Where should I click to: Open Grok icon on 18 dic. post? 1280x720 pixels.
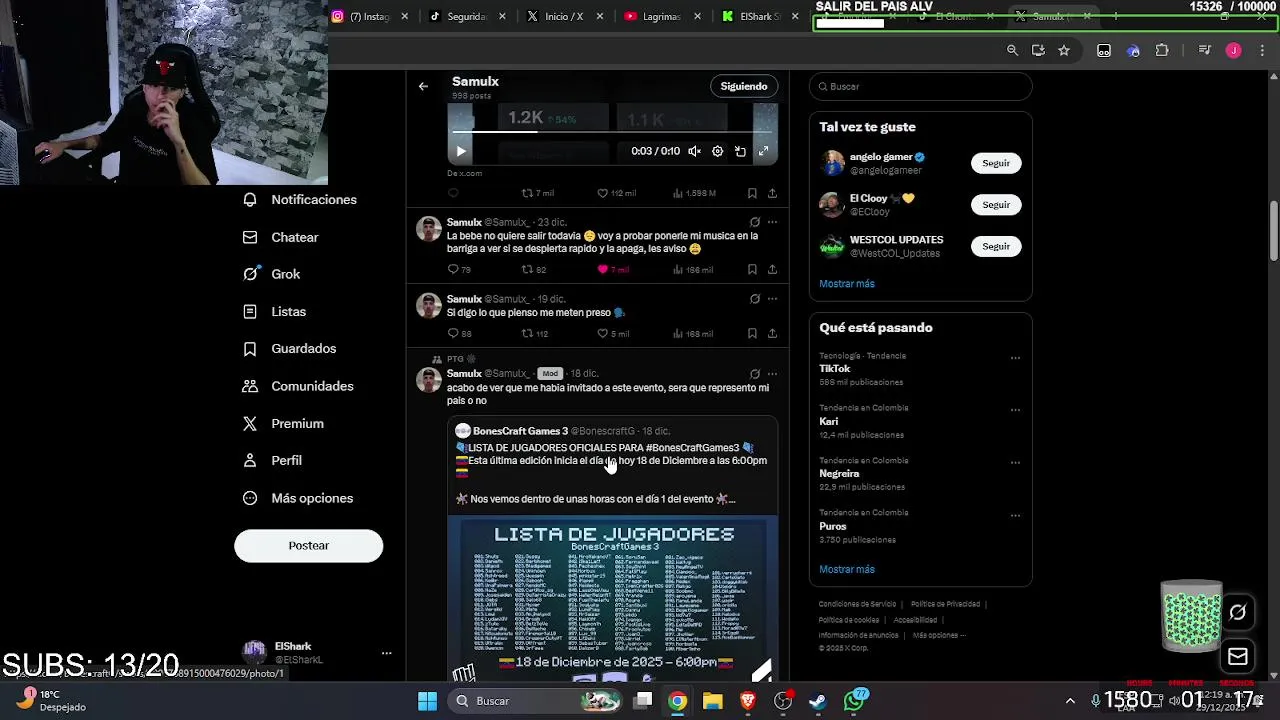point(754,374)
